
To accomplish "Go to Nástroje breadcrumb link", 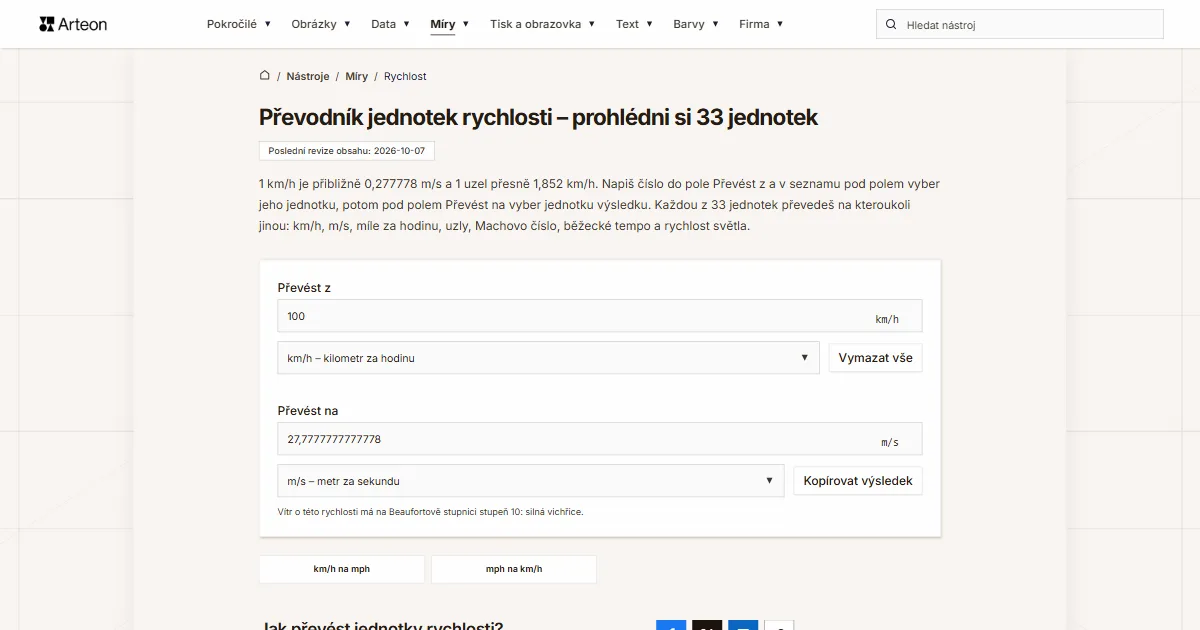I will pyautogui.click(x=307, y=76).
